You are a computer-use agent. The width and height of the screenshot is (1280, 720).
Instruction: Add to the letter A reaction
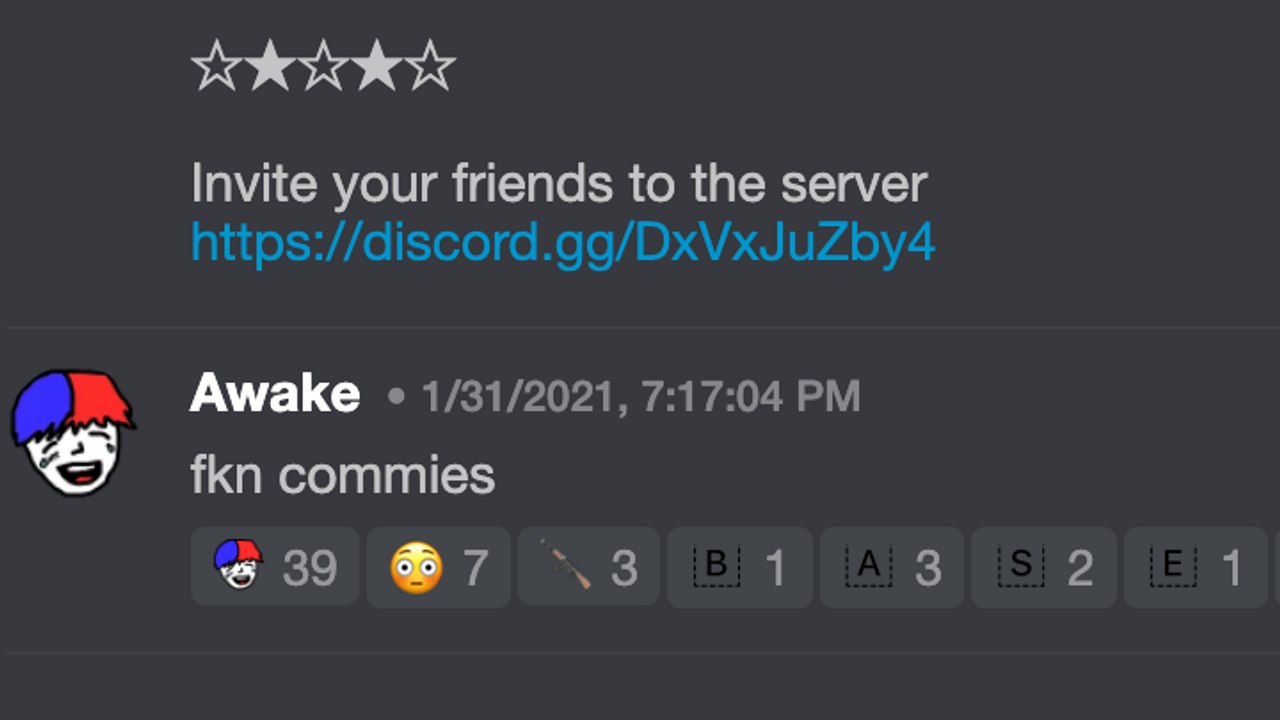[x=892, y=567]
